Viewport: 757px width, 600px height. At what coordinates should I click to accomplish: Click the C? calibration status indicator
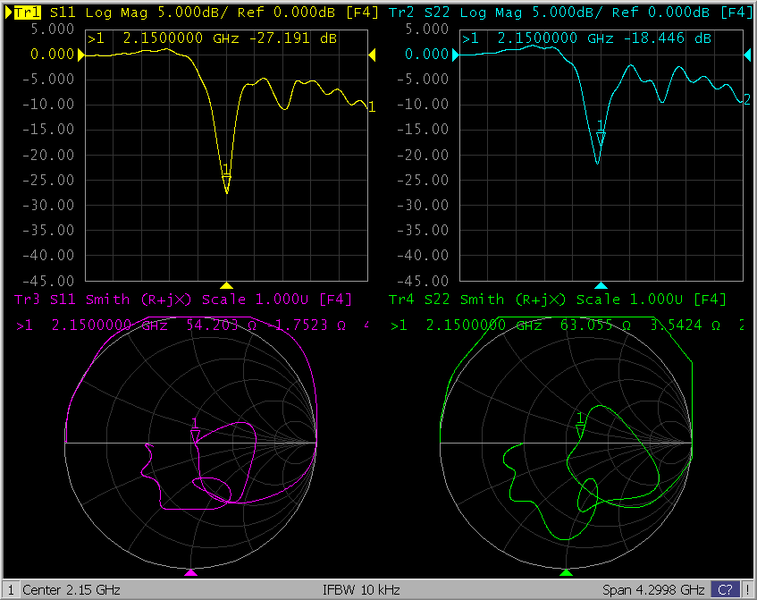coord(725,590)
